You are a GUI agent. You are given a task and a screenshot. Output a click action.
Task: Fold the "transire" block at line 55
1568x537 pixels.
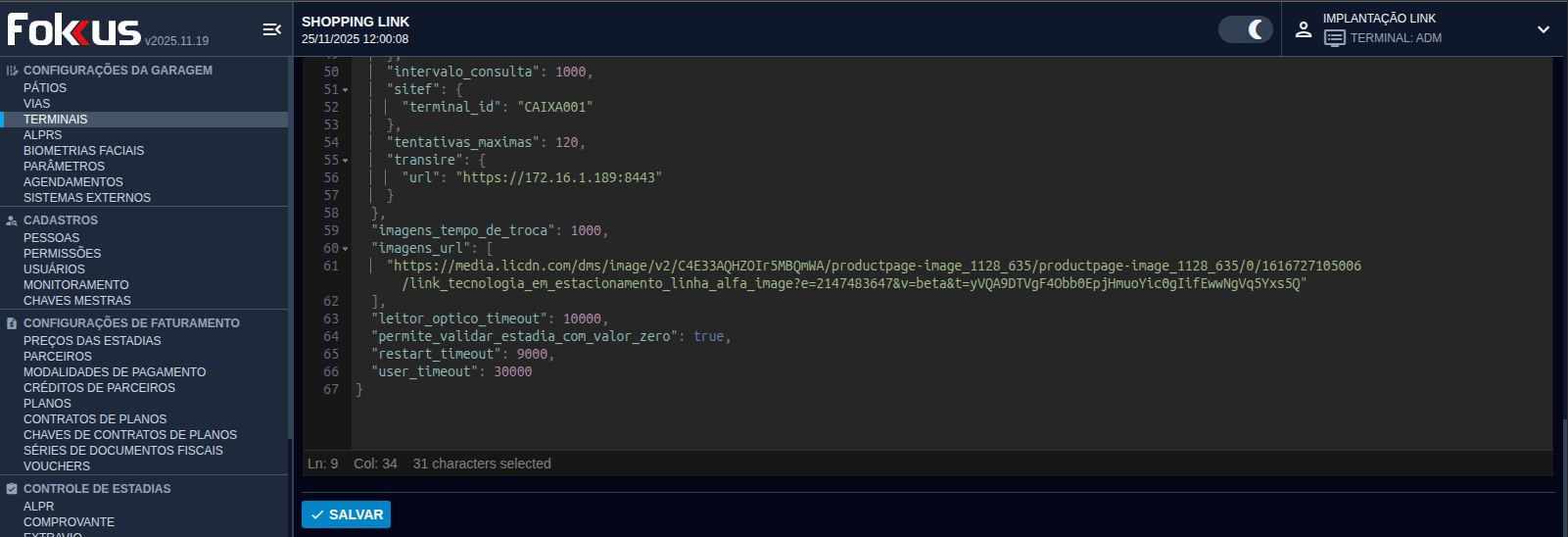pos(346,161)
